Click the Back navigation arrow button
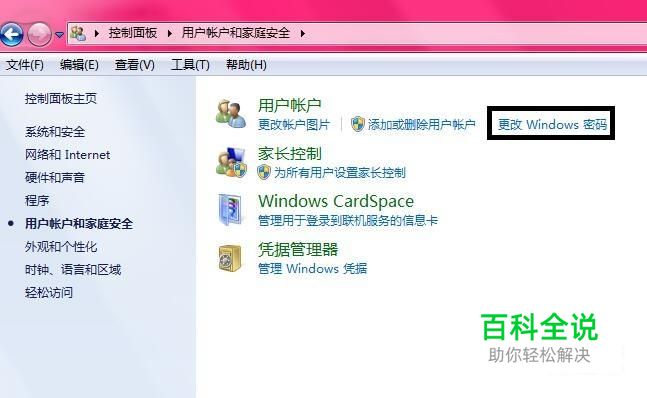 [x=12, y=34]
